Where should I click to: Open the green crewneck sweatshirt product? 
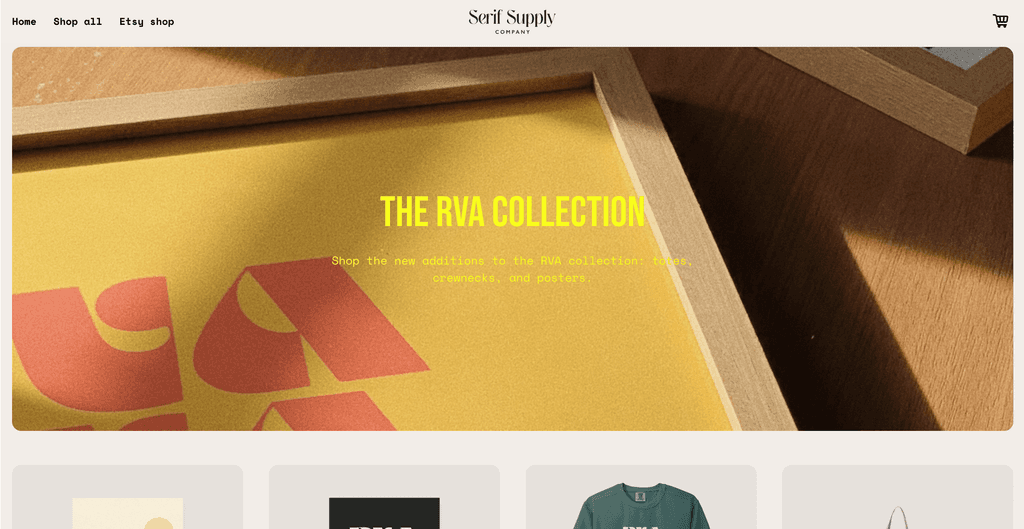pyautogui.click(x=641, y=497)
